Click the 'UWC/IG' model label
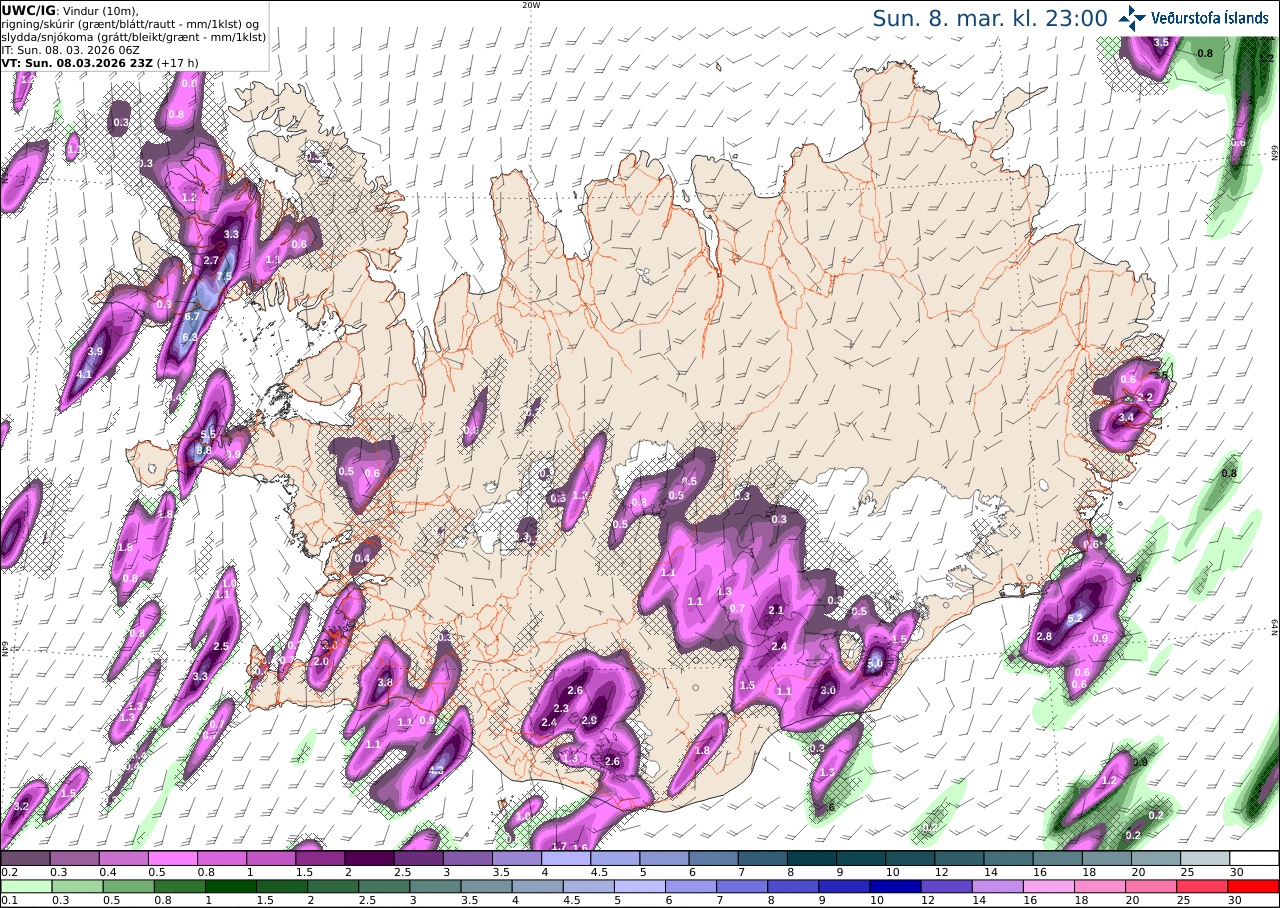The width and height of the screenshot is (1280, 908). (x=28, y=10)
